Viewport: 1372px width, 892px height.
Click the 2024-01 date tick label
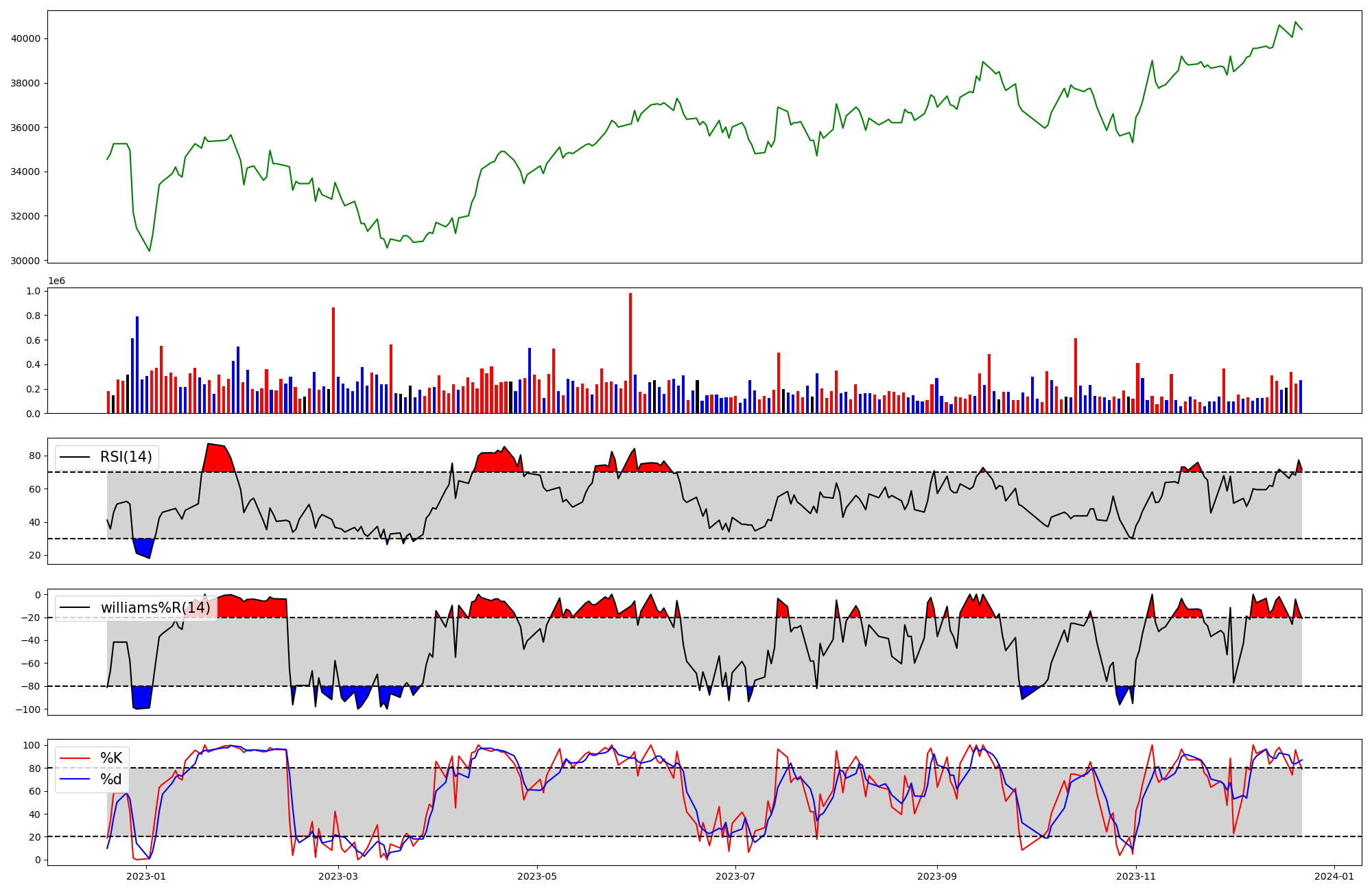pyautogui.click(x=1334, y=876)
